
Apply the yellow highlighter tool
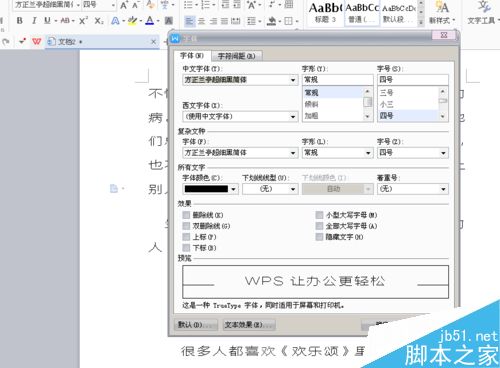pyautogui.click(x=132, y=21)
